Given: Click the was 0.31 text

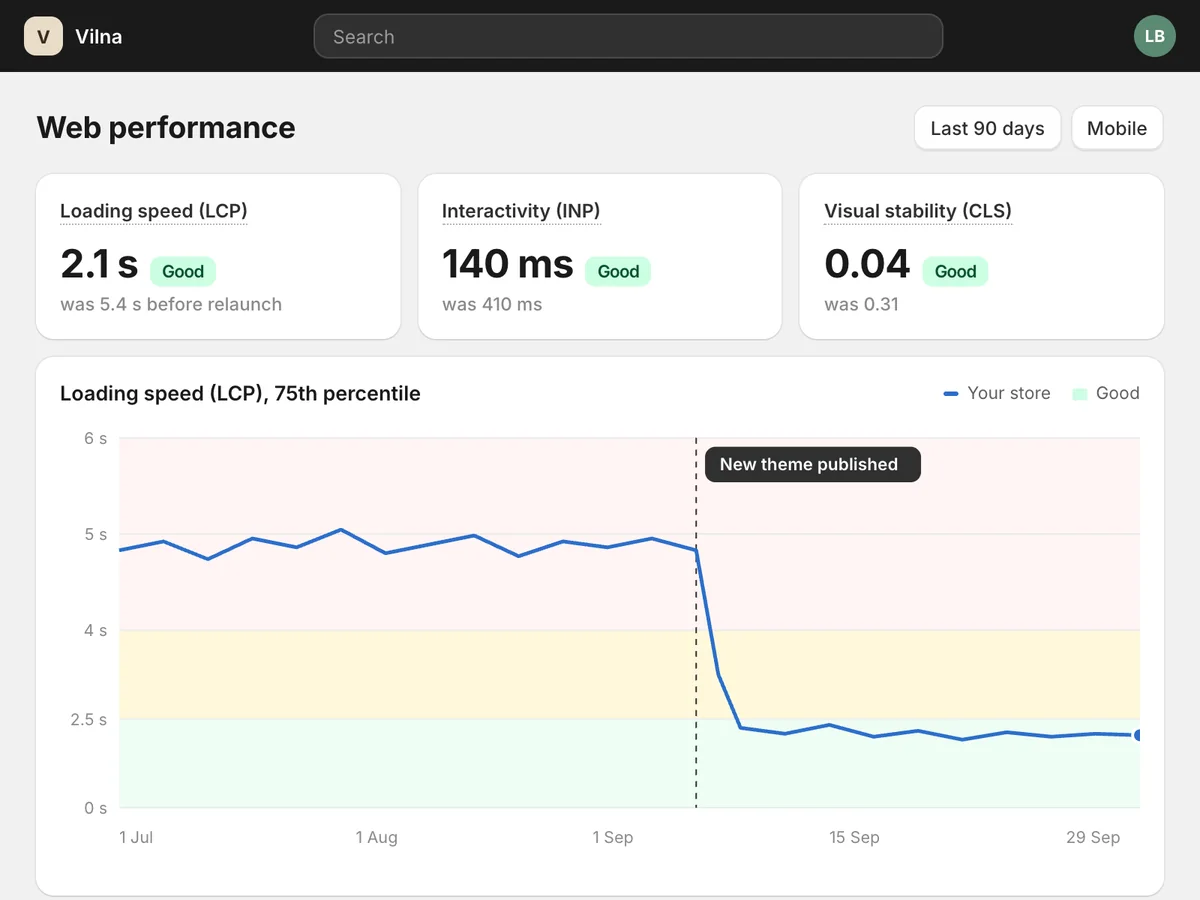Looking at the screenshot, I should (x=861, y=304).
